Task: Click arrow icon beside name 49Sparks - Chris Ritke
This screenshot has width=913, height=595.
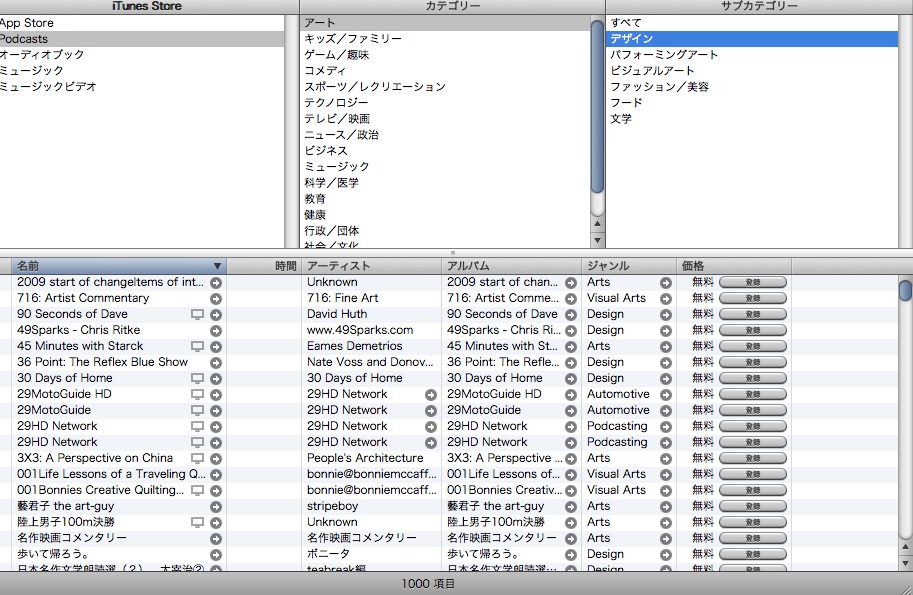Action: tap(216, 331)
